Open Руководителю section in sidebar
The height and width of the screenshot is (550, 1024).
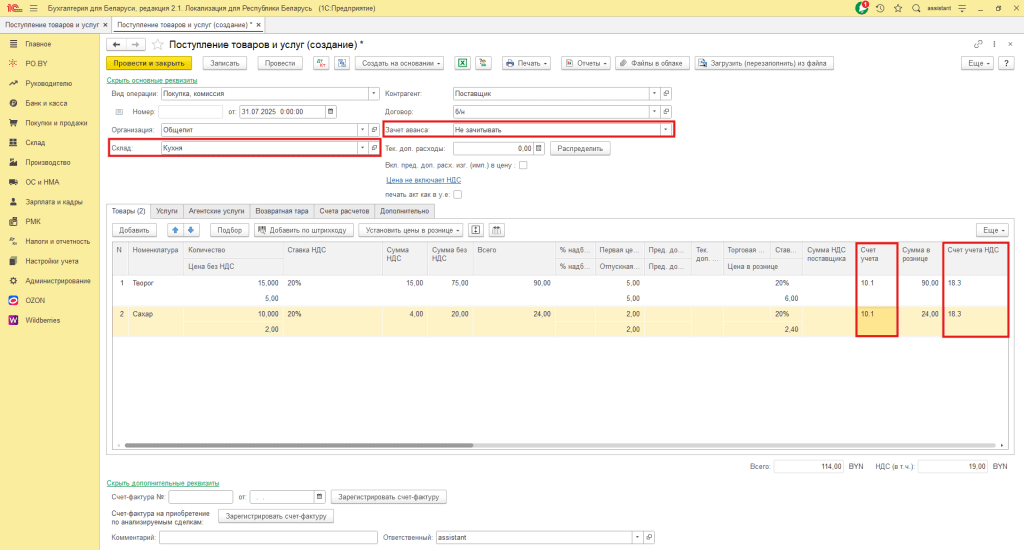click(x=50, y=84)
